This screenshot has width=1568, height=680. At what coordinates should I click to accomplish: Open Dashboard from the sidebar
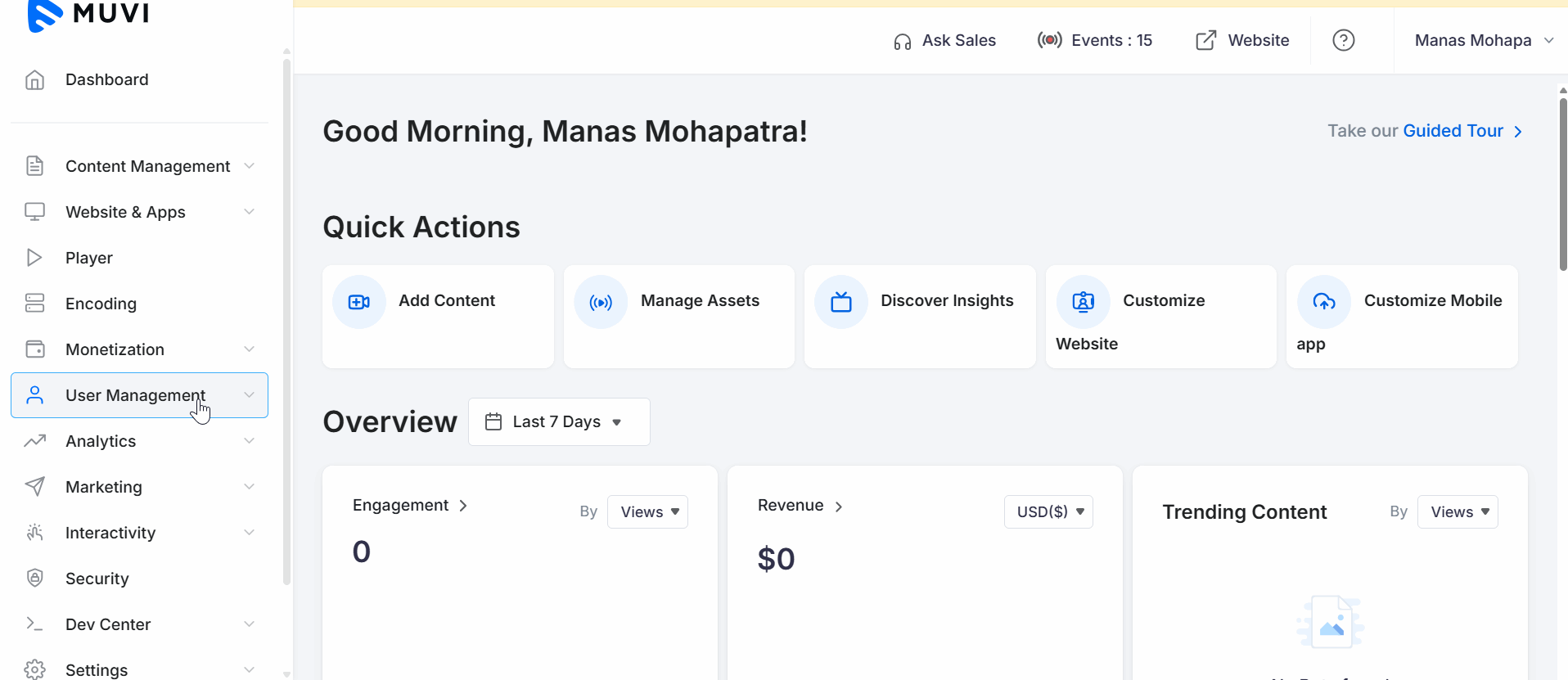pos(106,79)
